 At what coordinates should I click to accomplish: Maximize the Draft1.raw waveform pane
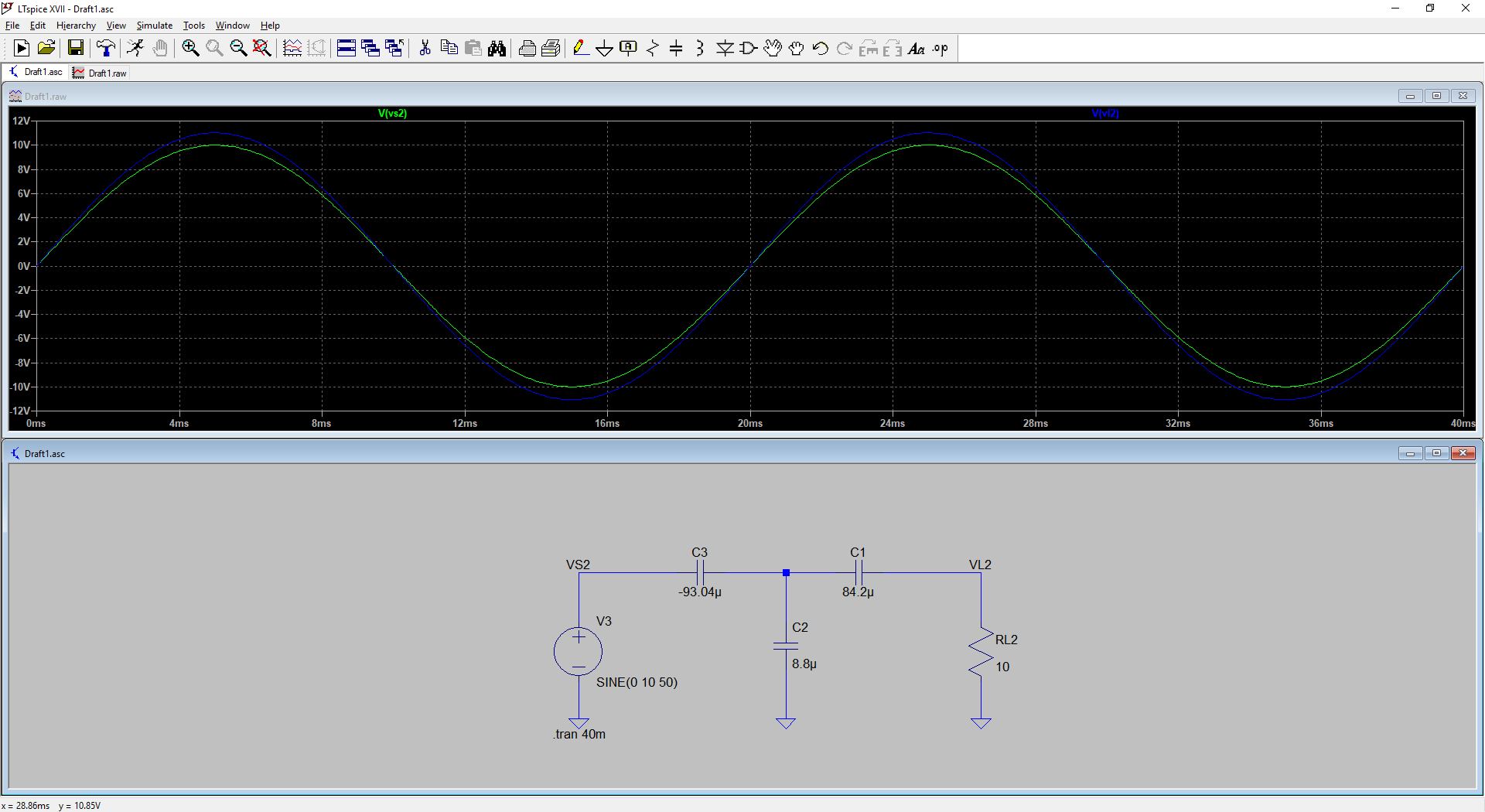point(1436,96)
